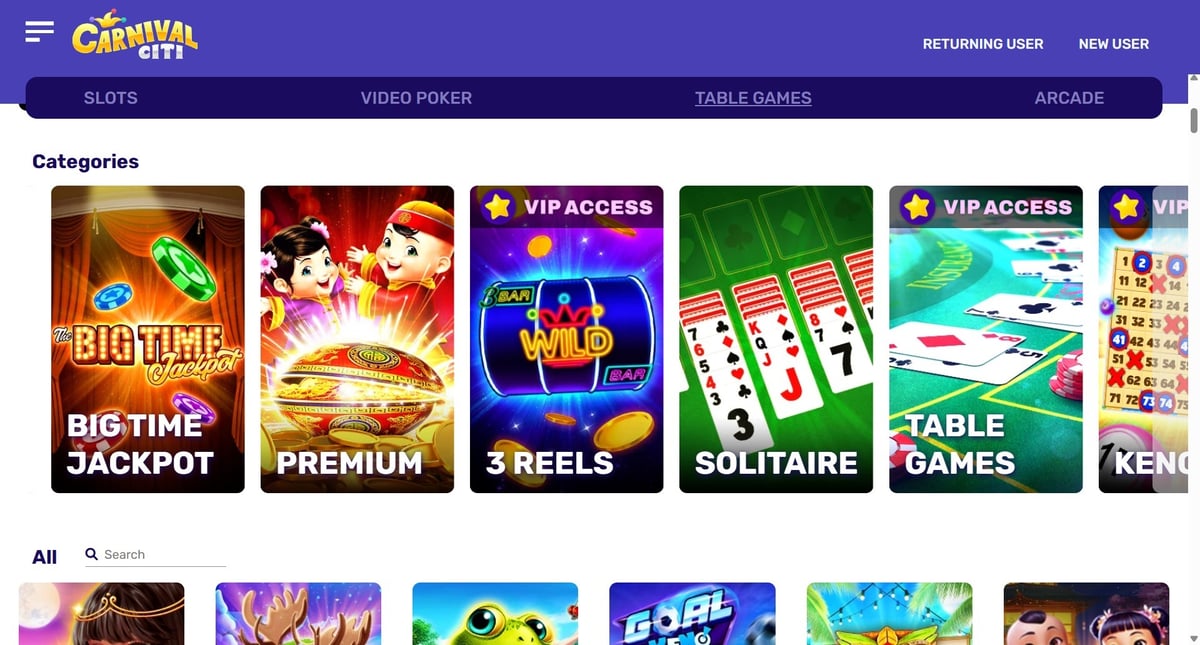Open the frog game thumbnail
Image resolution: width=1200 pixels, height=645 pixels.
coord(495,614)
